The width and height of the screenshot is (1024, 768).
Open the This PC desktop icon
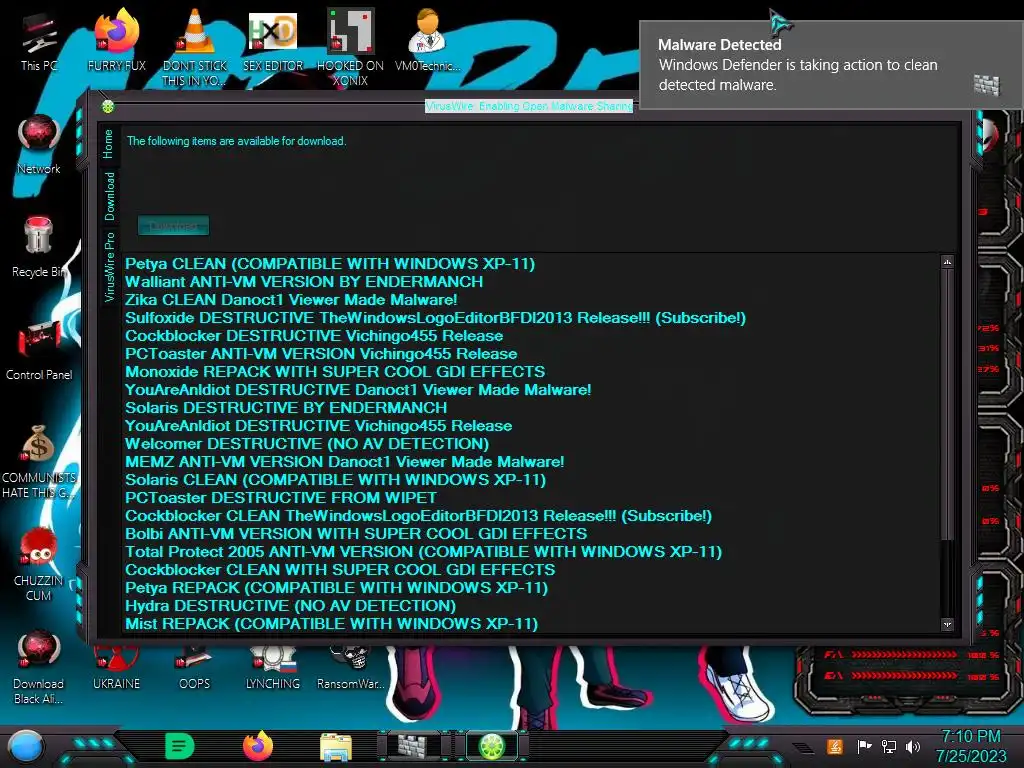[39, 43]
